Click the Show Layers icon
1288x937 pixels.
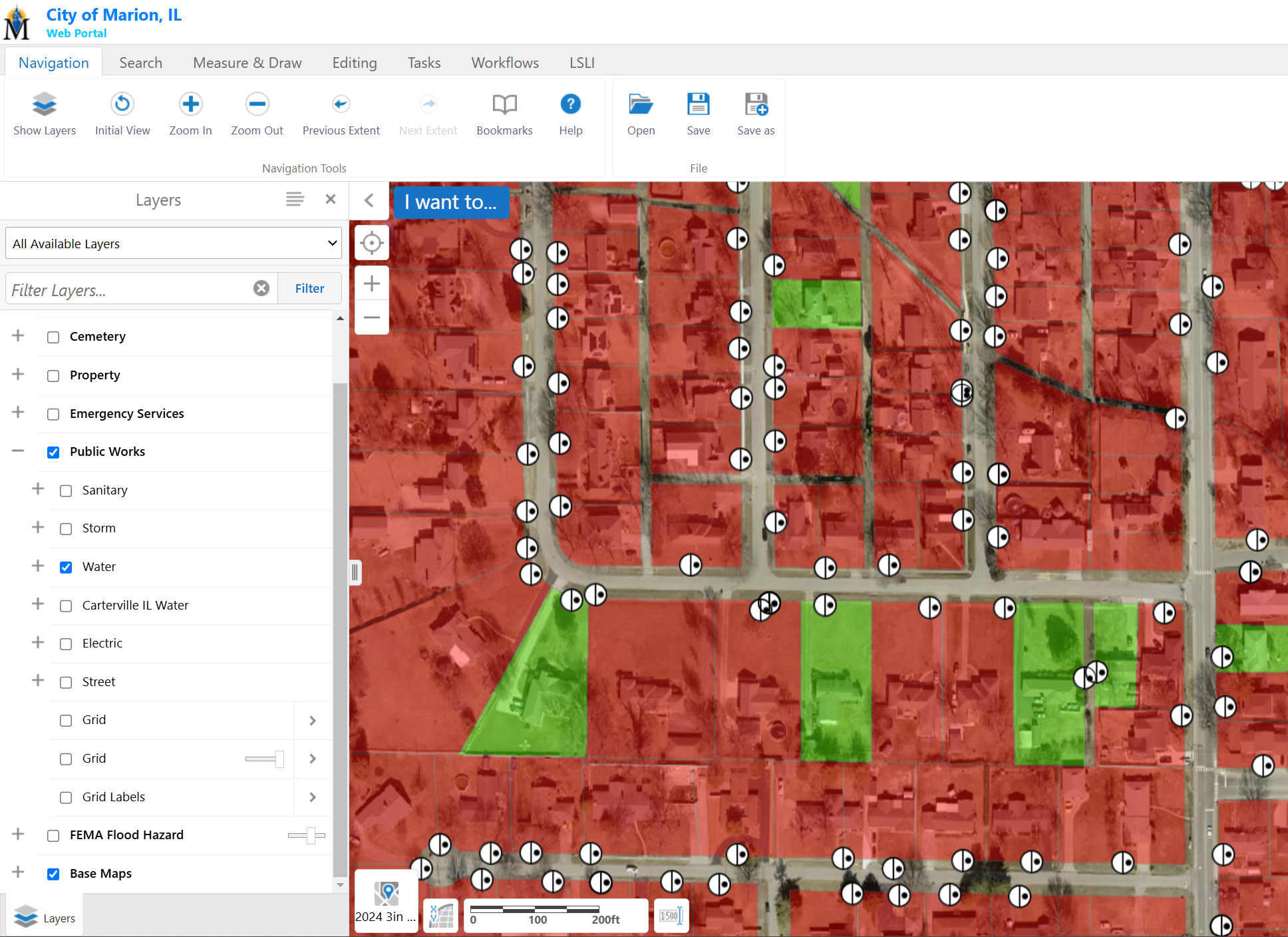[44, 104]
